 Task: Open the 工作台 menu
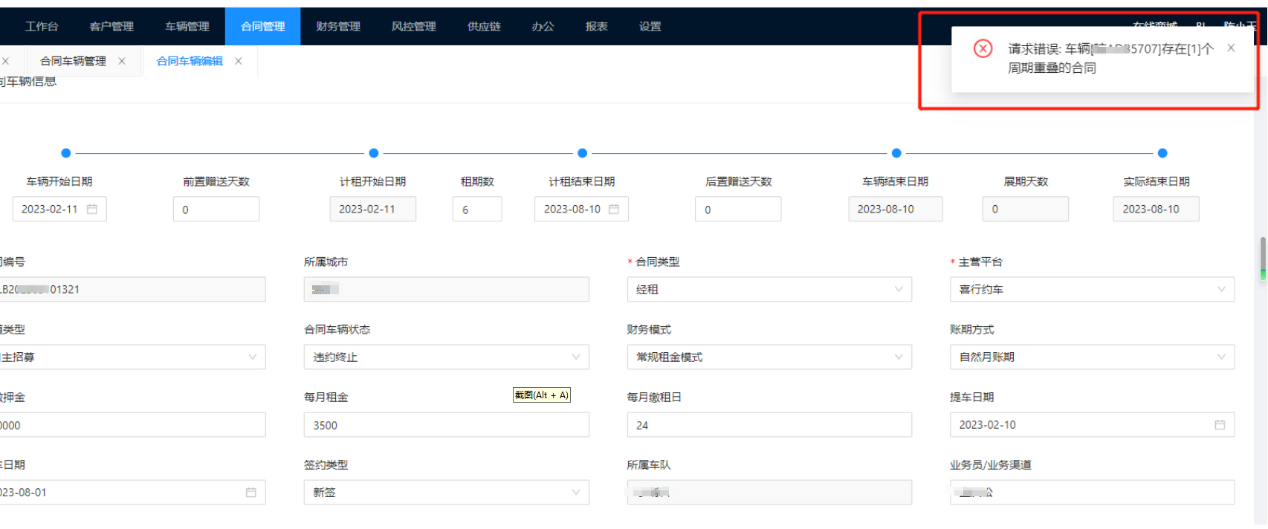pos(41,27)
